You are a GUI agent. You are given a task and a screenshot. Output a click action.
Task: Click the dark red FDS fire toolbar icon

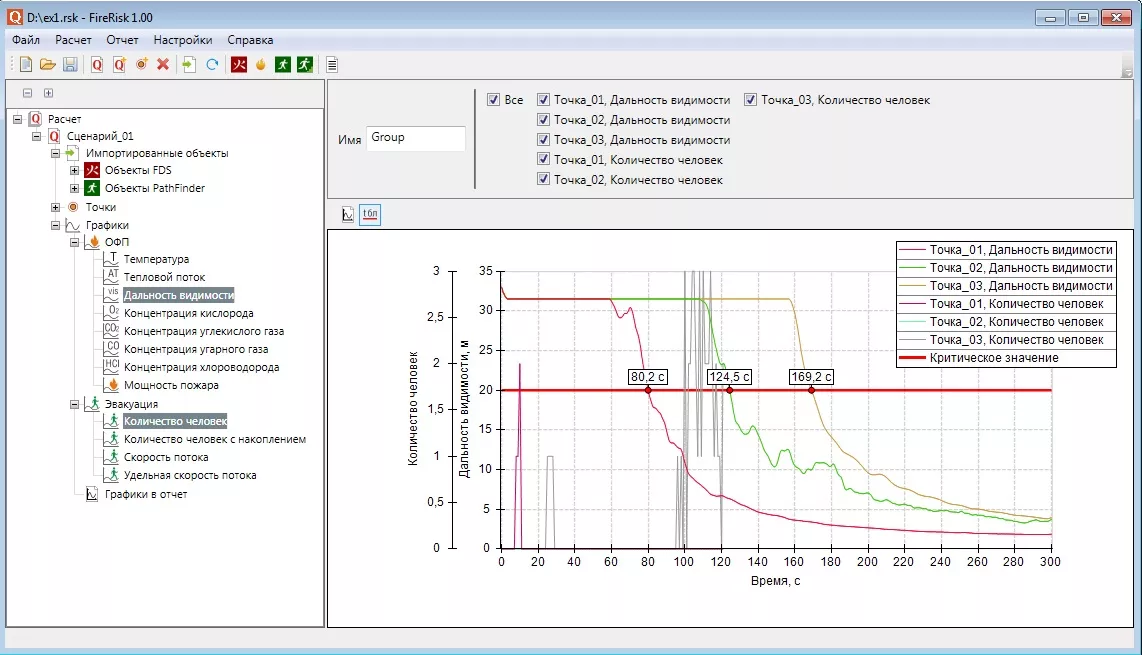point(239,64)
